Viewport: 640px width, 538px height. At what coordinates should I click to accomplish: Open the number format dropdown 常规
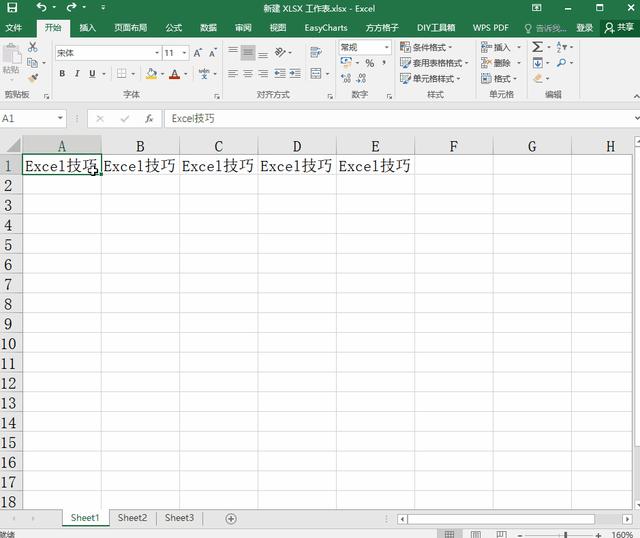(387, 47)
